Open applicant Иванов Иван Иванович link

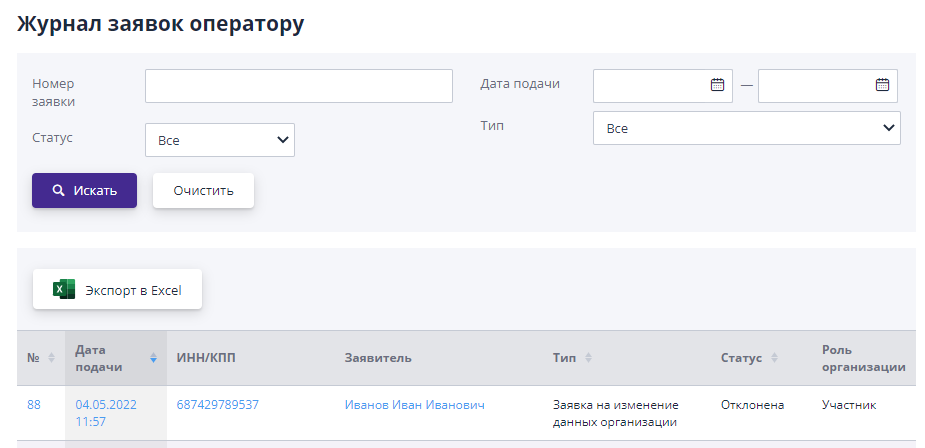tap(414, 405)
